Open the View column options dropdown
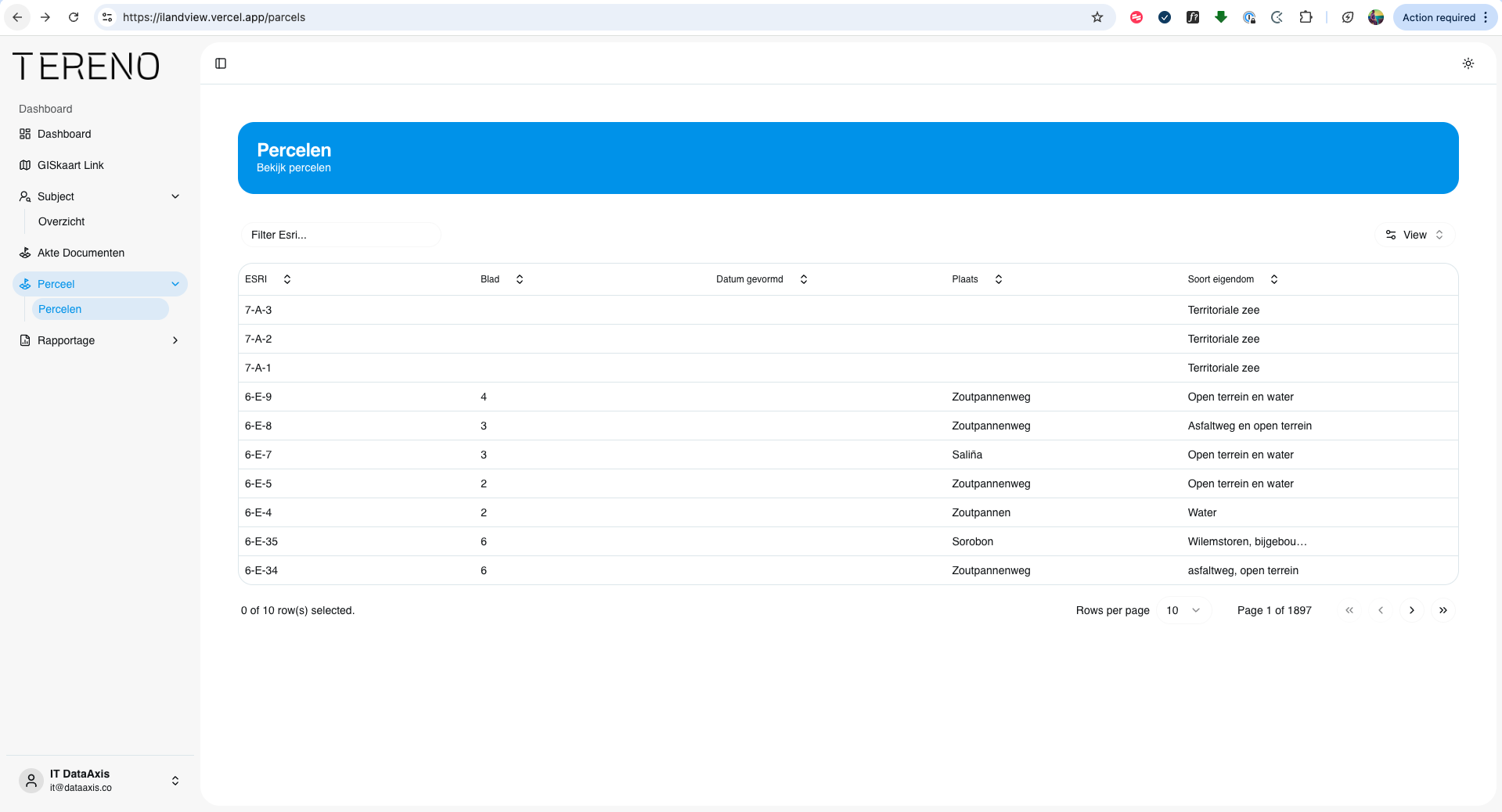The width and height of the screenshot is (1502, 812). pos(1415,235)
